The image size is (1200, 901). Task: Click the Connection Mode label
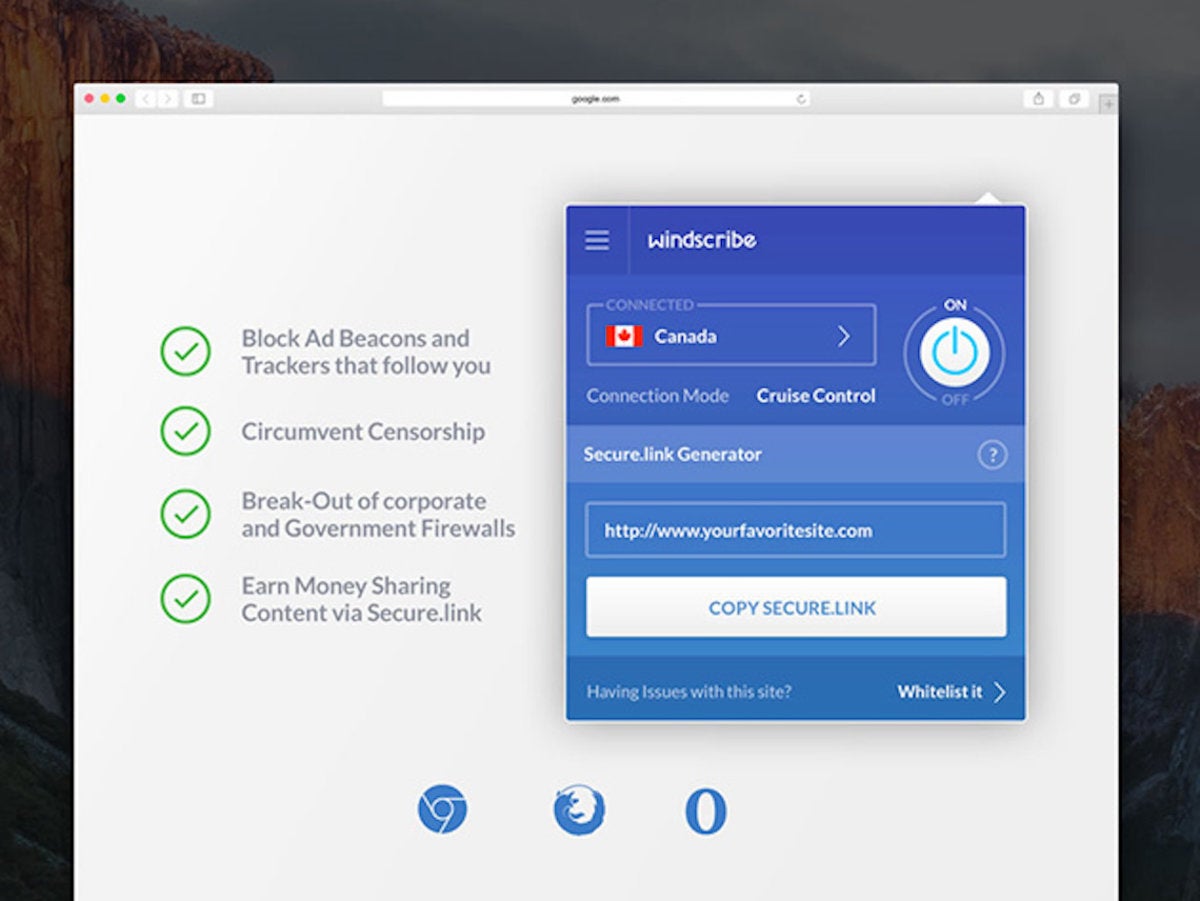click(x=658, y=396)
